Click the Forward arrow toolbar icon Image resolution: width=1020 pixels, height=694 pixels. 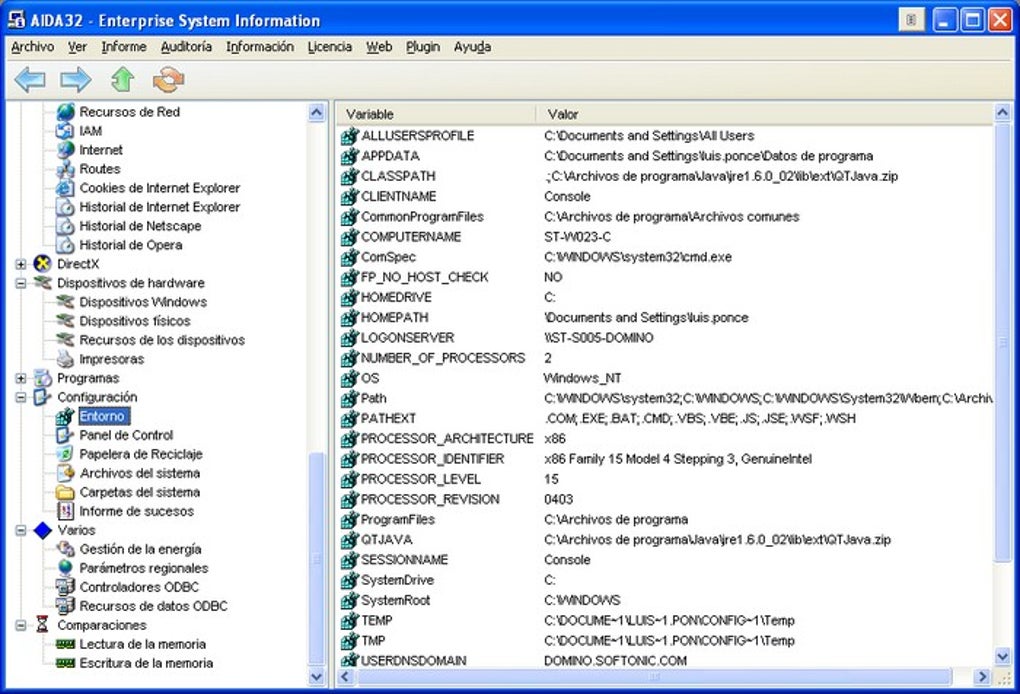pos(75,79)
